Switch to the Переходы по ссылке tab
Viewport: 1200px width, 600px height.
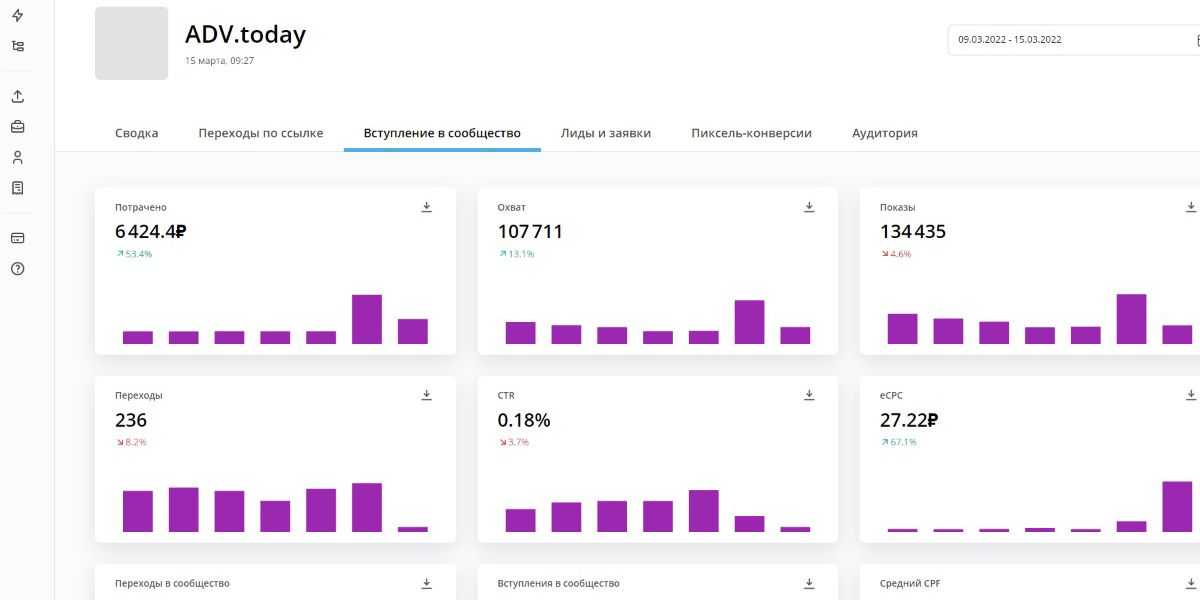pyautogui.click(x=260, y=133)
